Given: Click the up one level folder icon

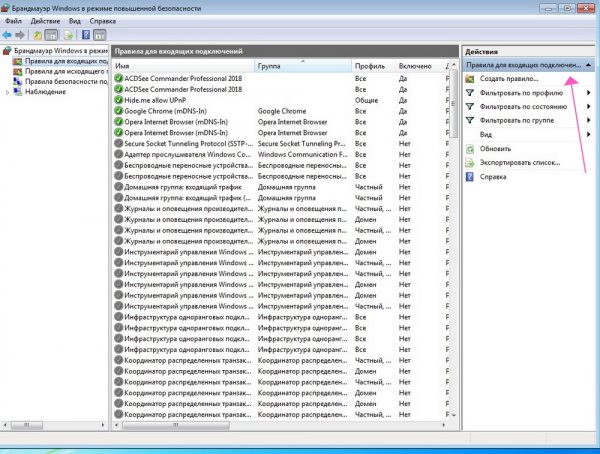Looking at the screenshot, I should pos(37,35).
